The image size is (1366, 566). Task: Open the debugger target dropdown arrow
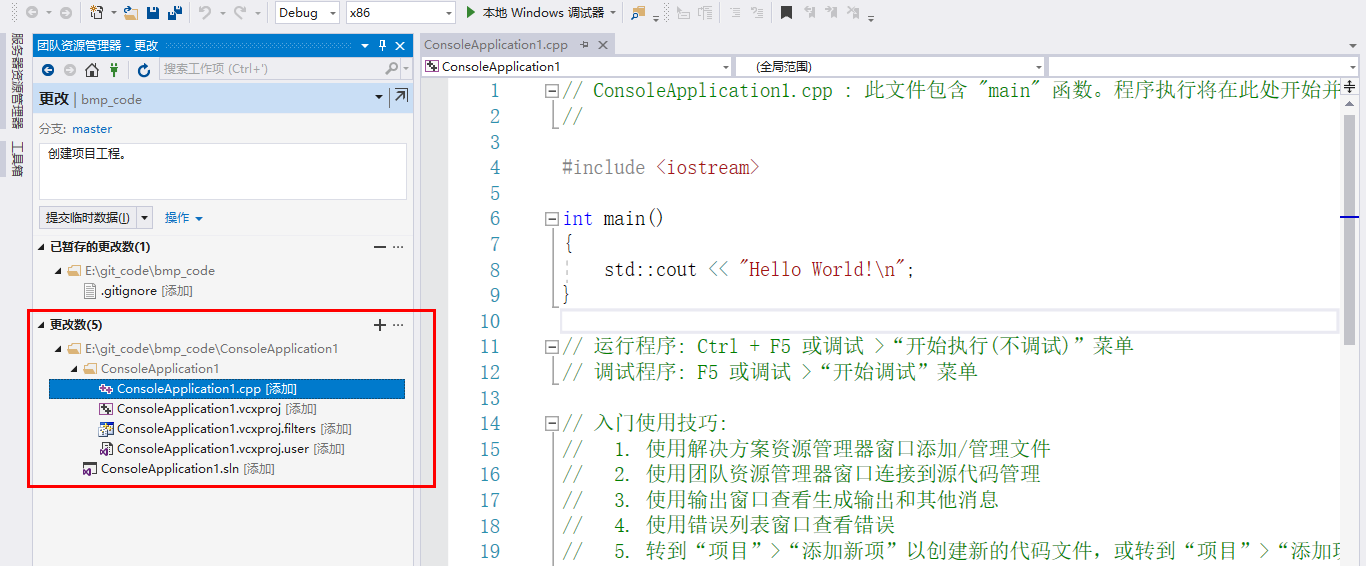pyautogui.click(x=612, y=13)
